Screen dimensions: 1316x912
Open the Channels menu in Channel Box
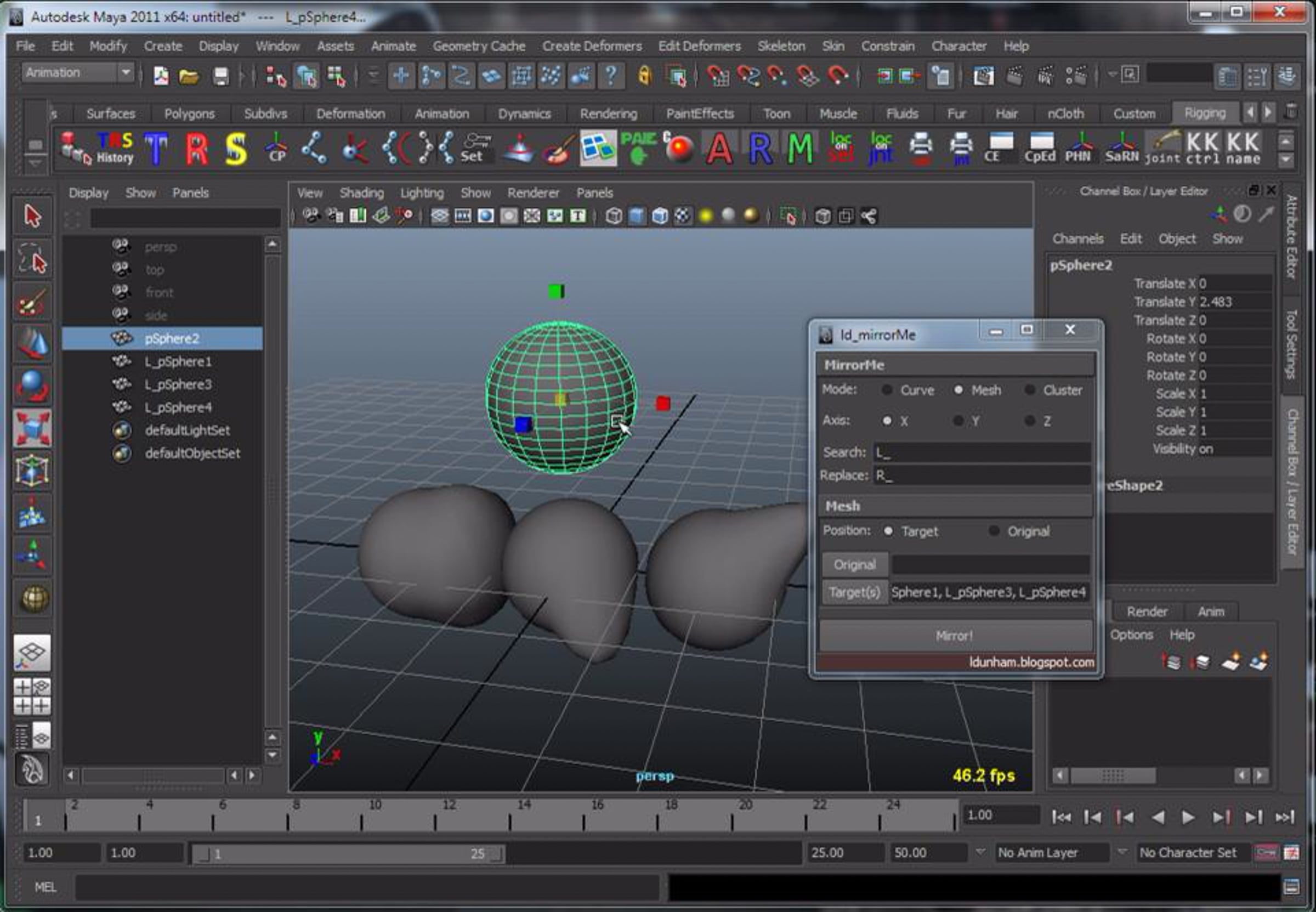pos(1078,239)
